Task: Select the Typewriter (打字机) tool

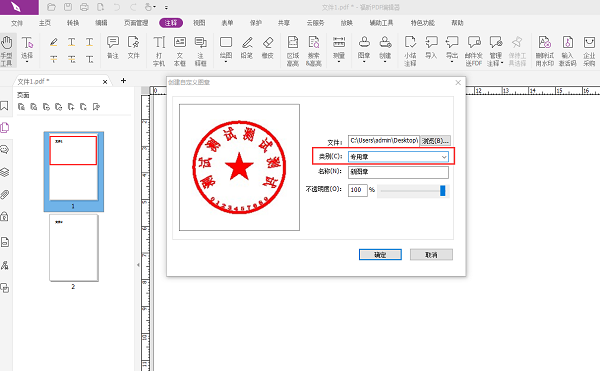Action: 159,51
